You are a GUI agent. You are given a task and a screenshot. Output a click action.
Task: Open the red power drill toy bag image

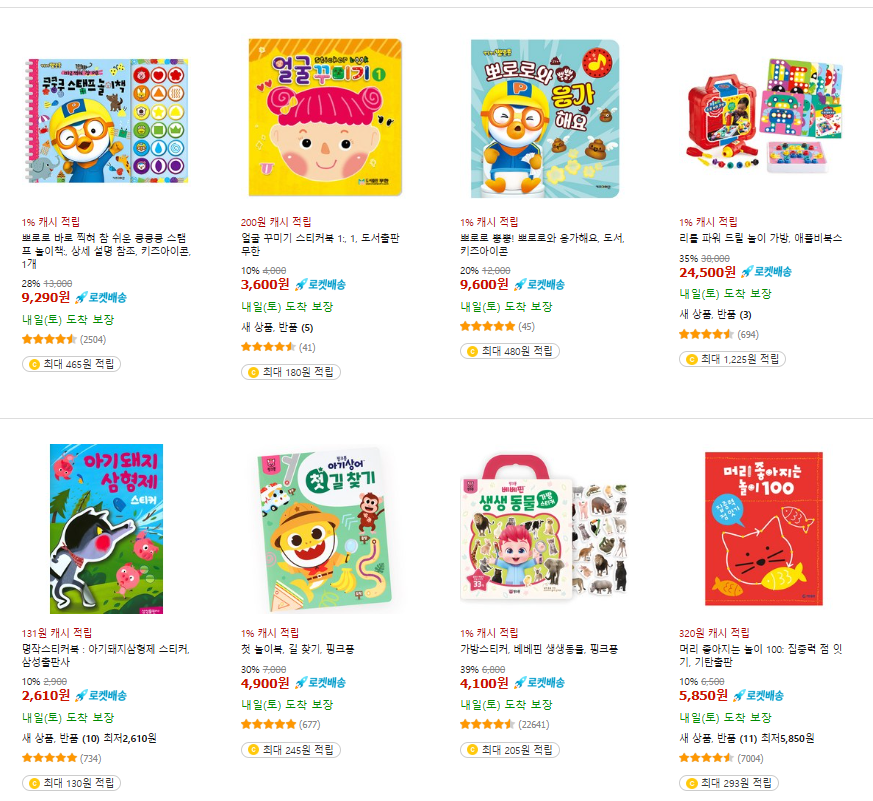[x=764, y=115]
